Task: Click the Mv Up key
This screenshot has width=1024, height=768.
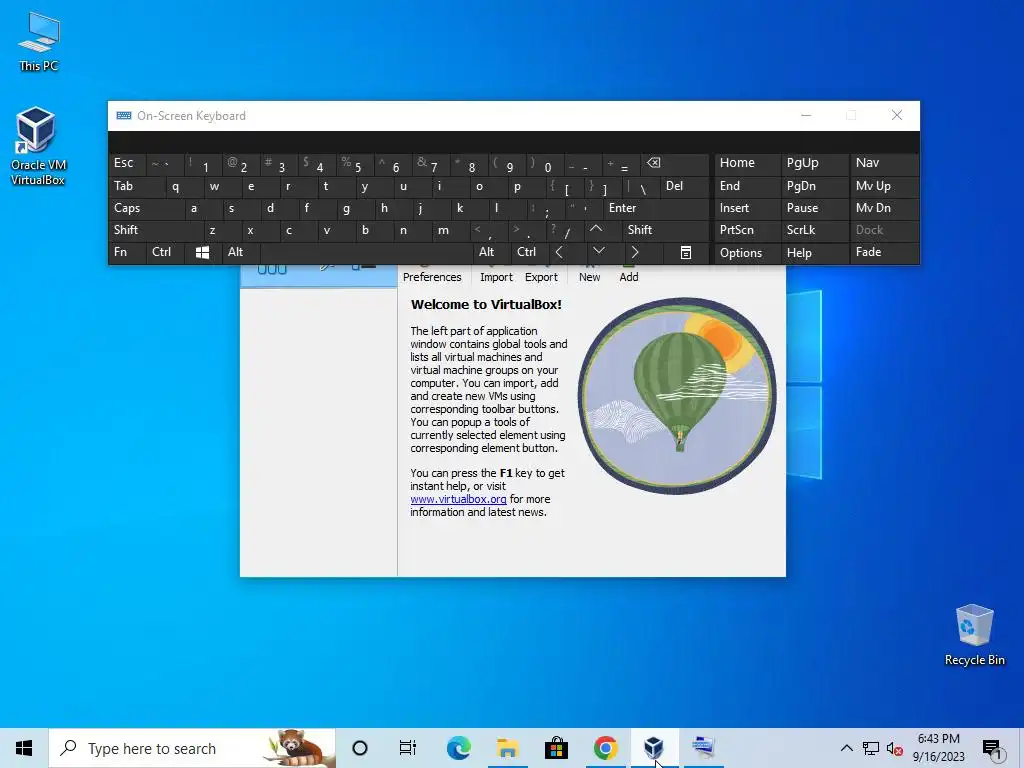Action: (884, 186)
